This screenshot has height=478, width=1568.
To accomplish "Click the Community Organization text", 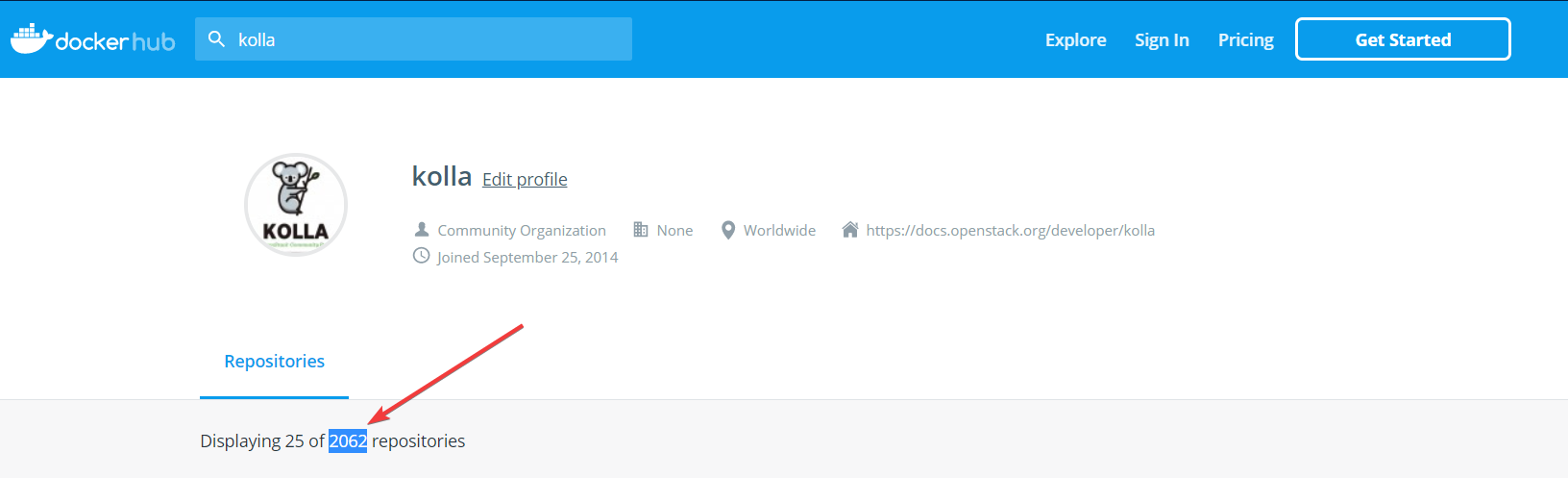I will point(522,231).
